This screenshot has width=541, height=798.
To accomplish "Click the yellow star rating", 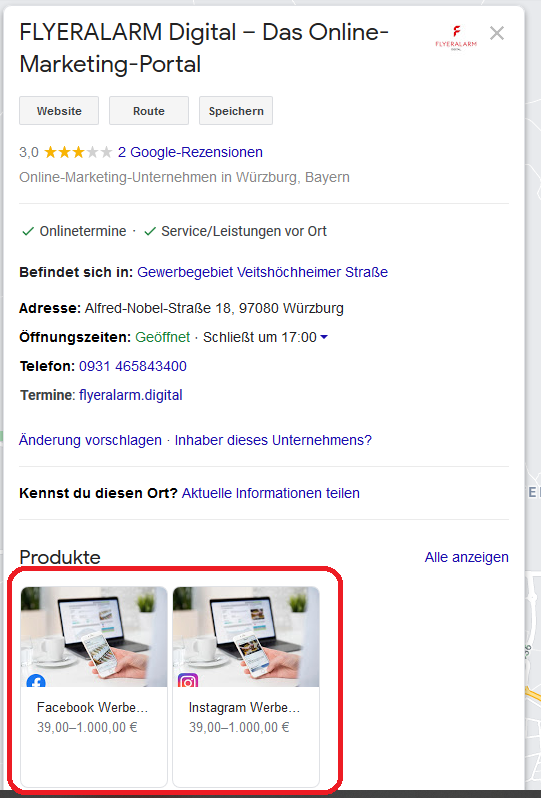I will coord(78,152).
